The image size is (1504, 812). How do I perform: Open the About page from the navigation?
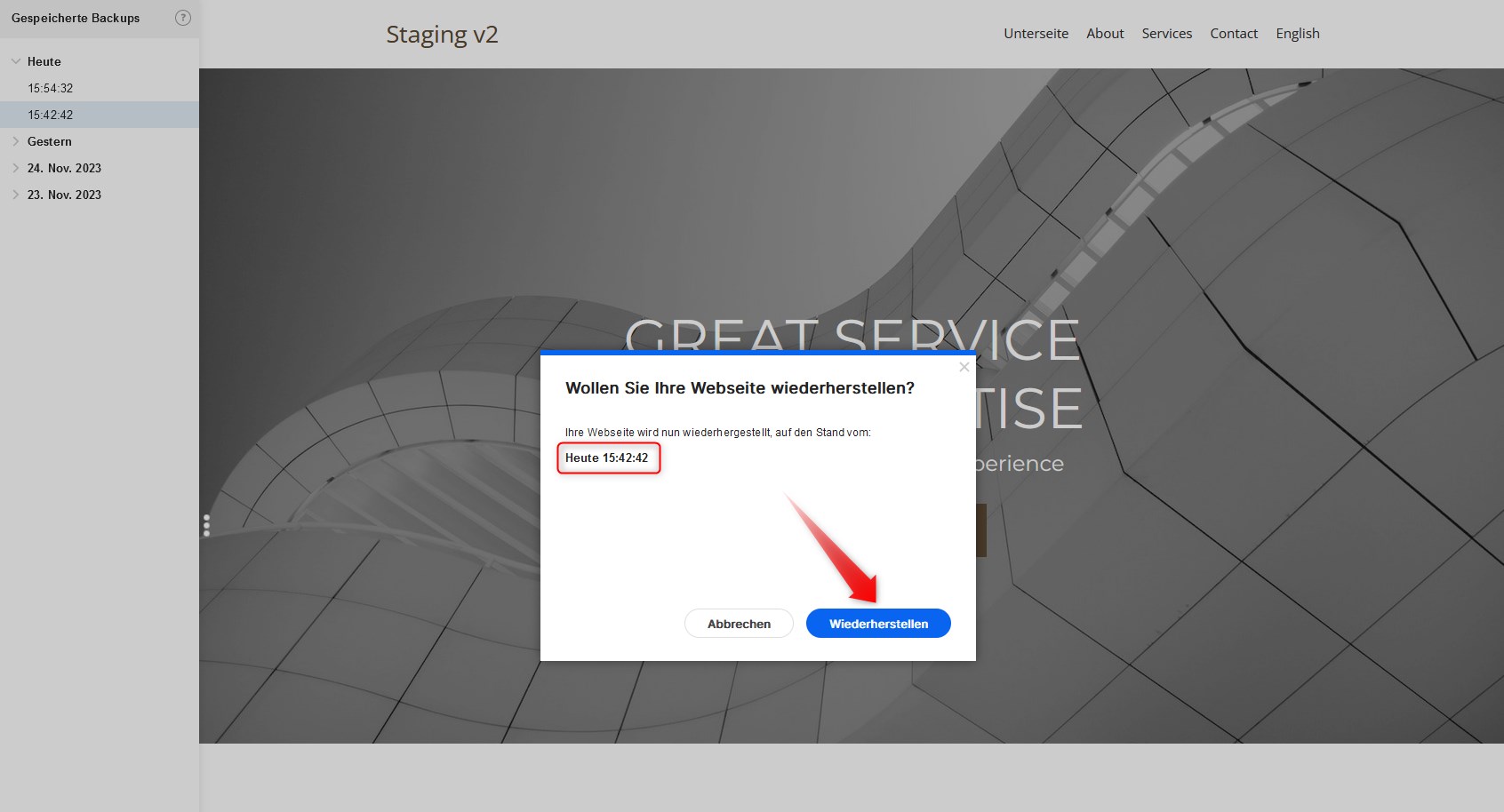[1104, 33]
